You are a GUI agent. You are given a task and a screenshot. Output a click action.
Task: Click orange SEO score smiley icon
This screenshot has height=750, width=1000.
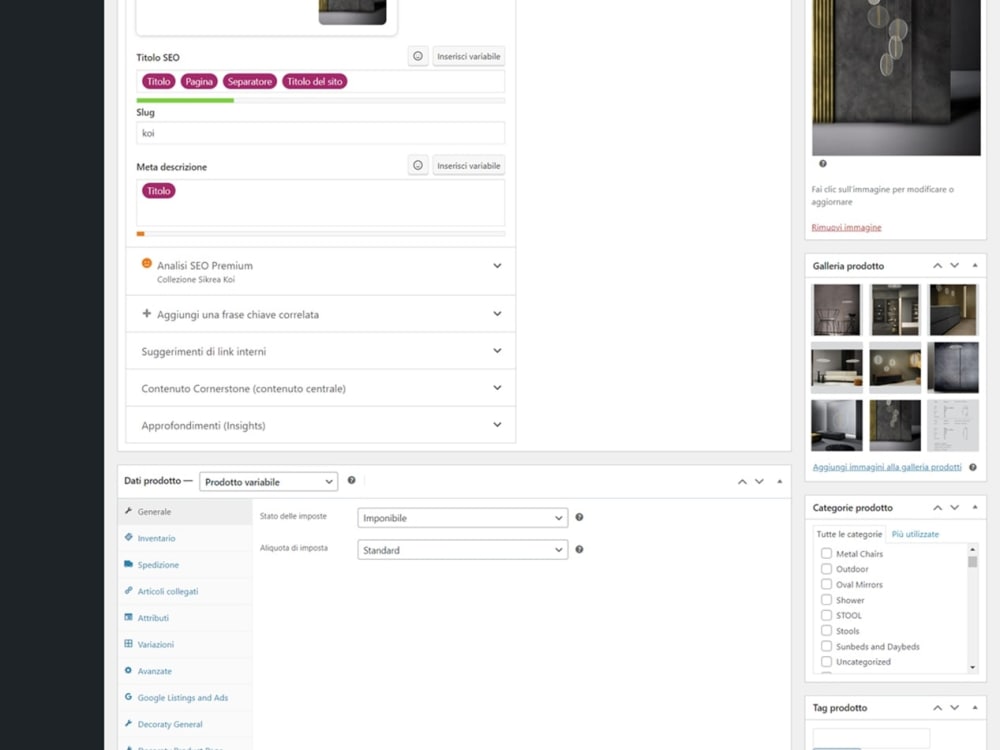(x=146, y=263)
